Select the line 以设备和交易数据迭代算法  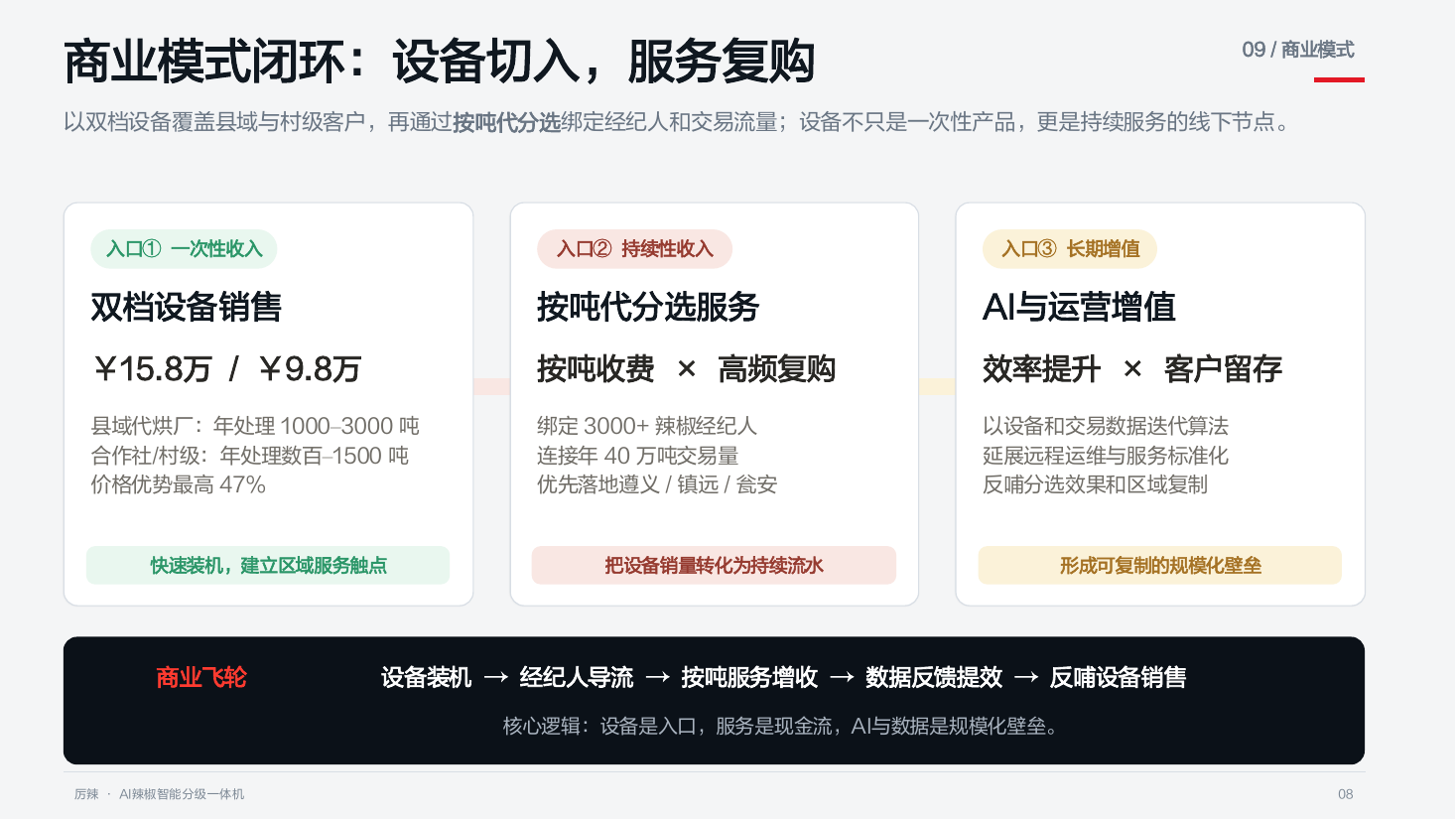coord(1106,426)
